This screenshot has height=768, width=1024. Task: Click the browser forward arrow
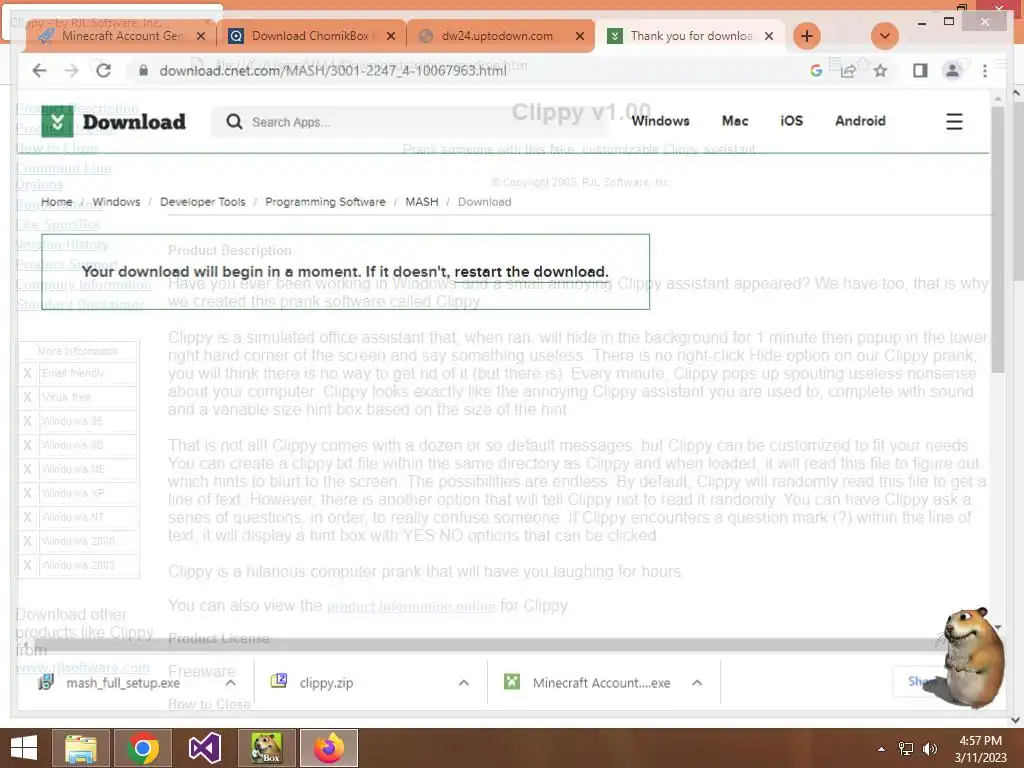click(71, 71)
